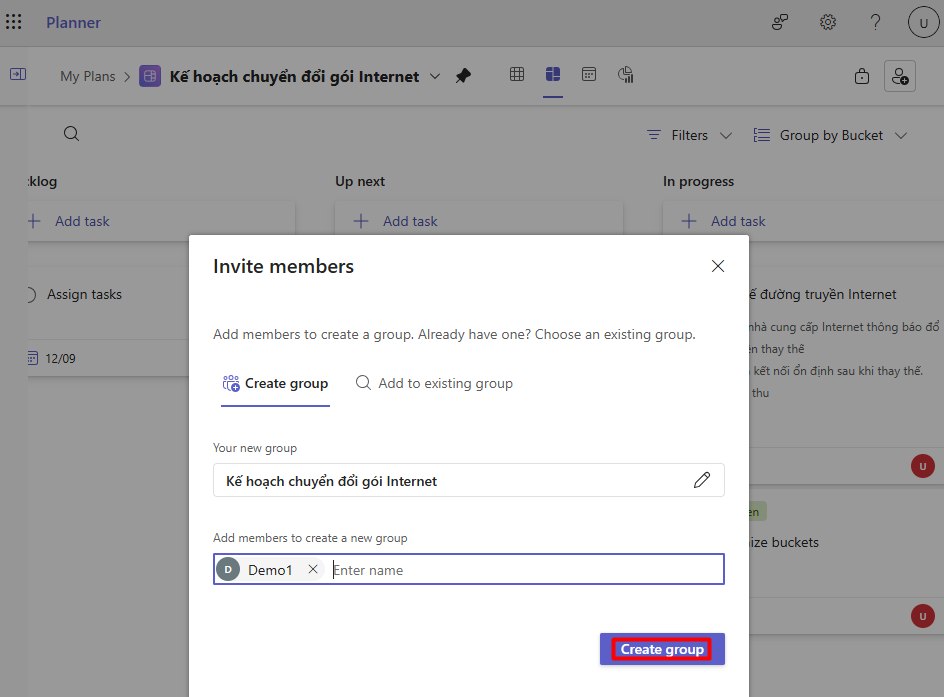
Task: Switch to Schedule calendar view icon
Action: pyautogui.click(x=589, y=75)
